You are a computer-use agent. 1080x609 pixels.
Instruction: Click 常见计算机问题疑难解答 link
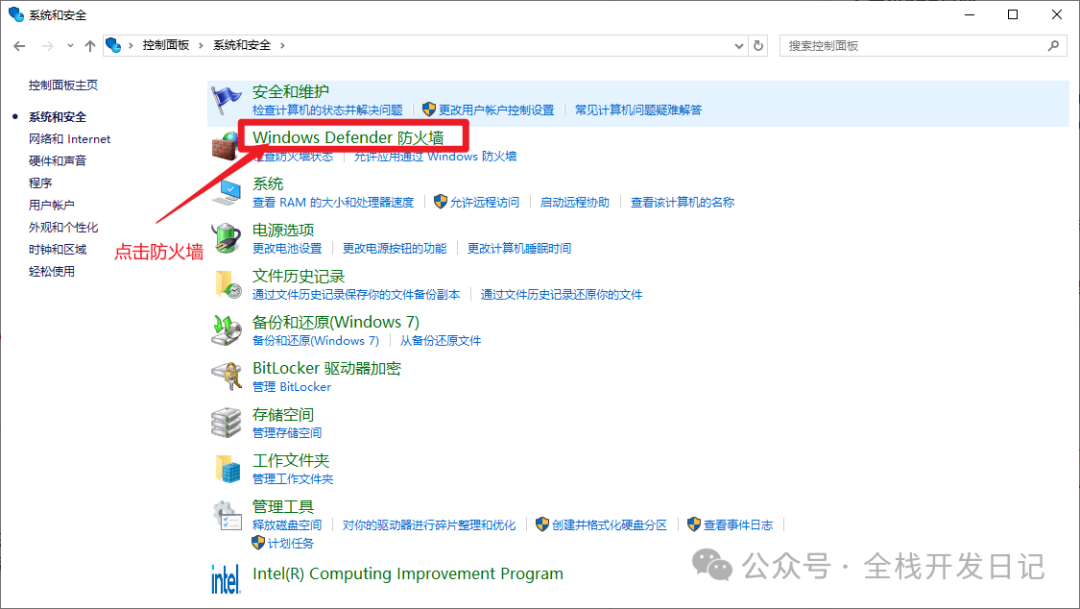(x=638, y=110)
